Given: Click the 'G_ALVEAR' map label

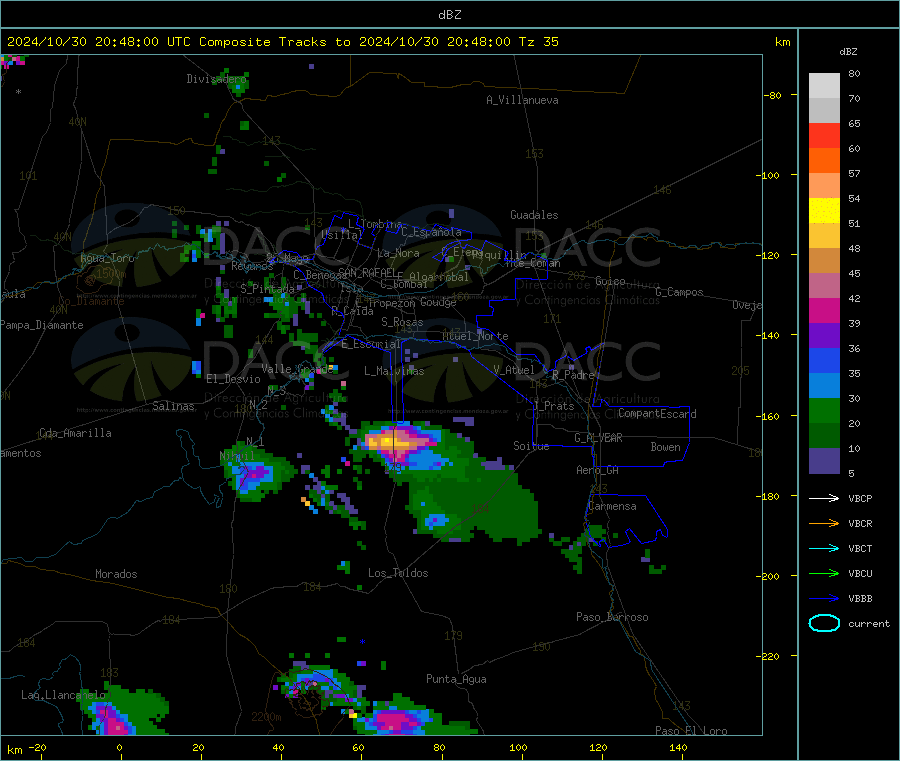Looking at the screenshot, I should click(x=598, y=438).
